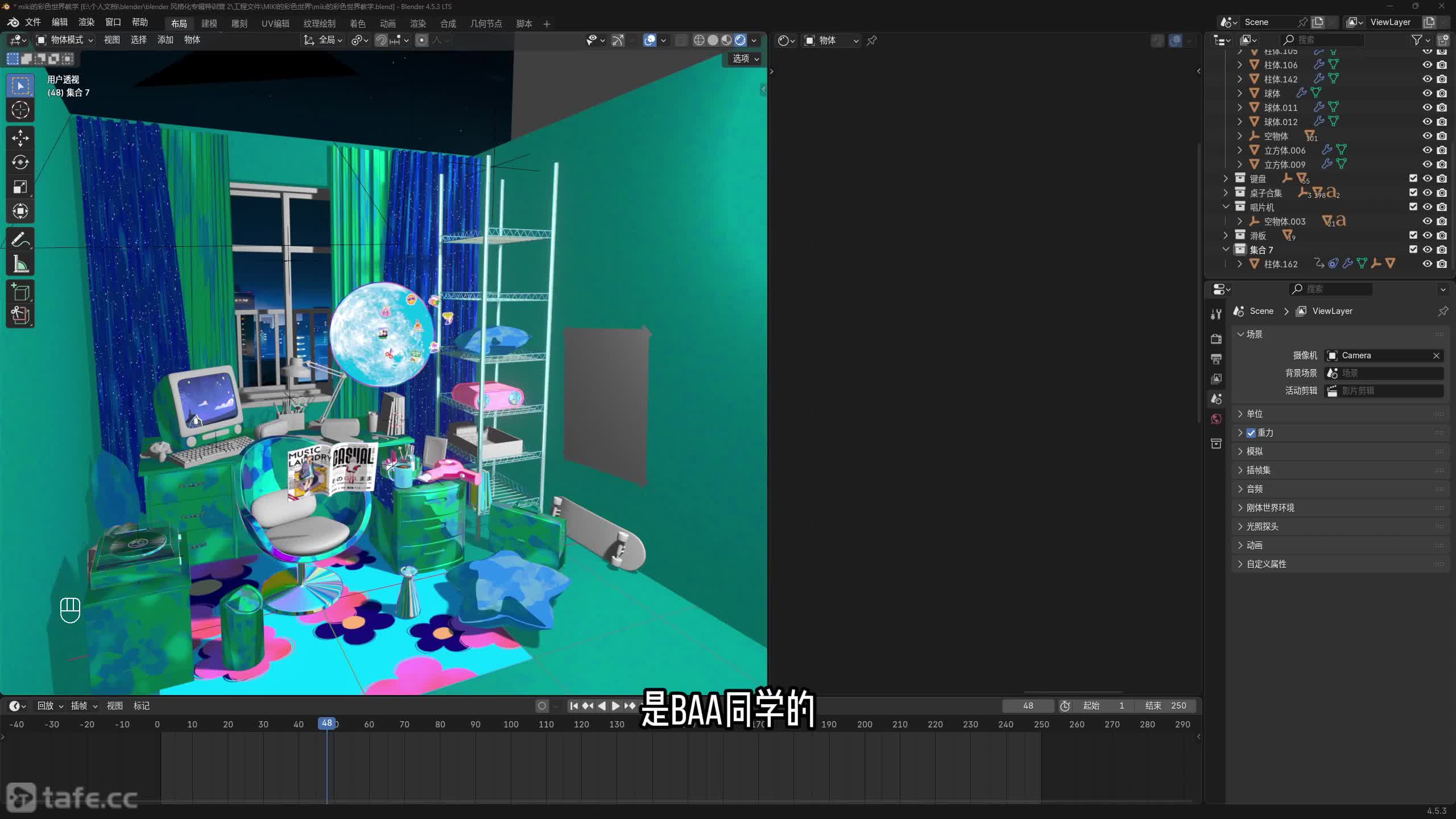Open the 编辑 menu in top bar
This screenshot has height=819, width=1456.
coord(59,22)
